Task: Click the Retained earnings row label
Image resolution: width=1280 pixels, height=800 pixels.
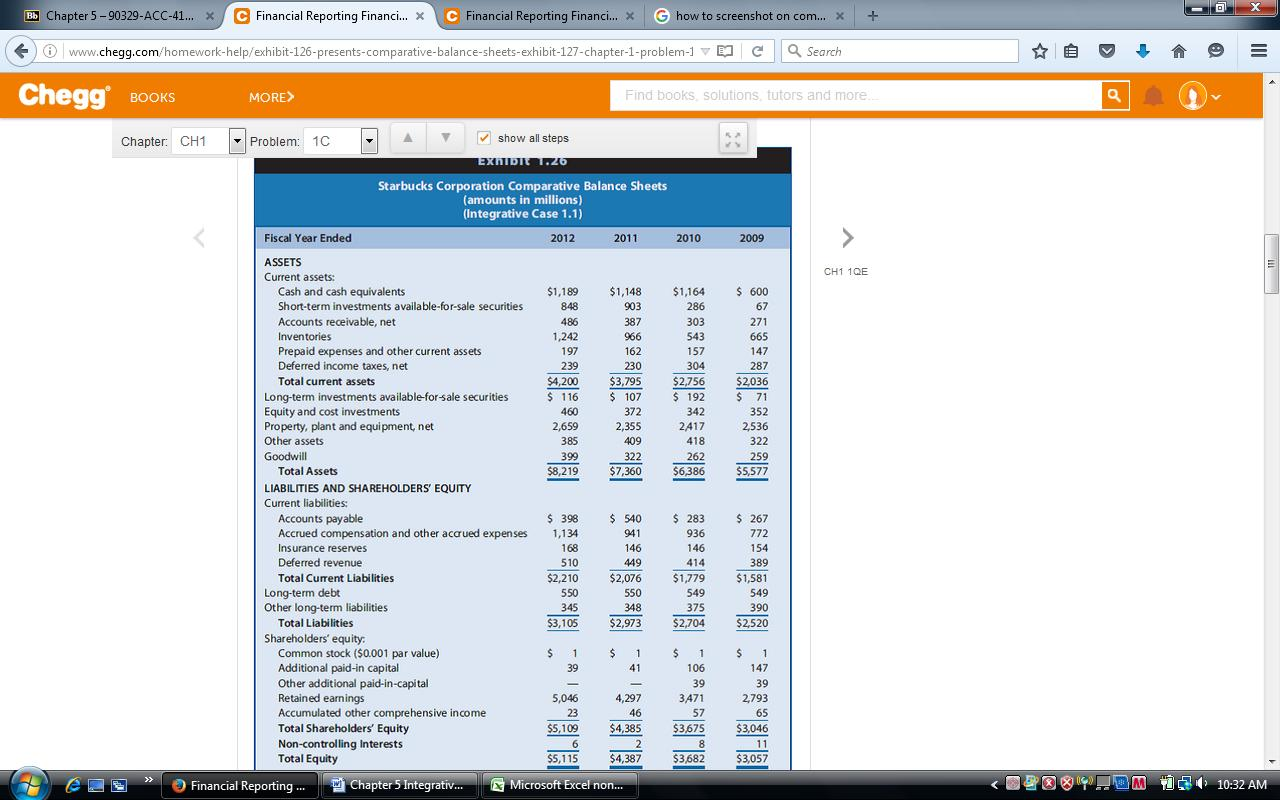Action: tap(321, 698)
